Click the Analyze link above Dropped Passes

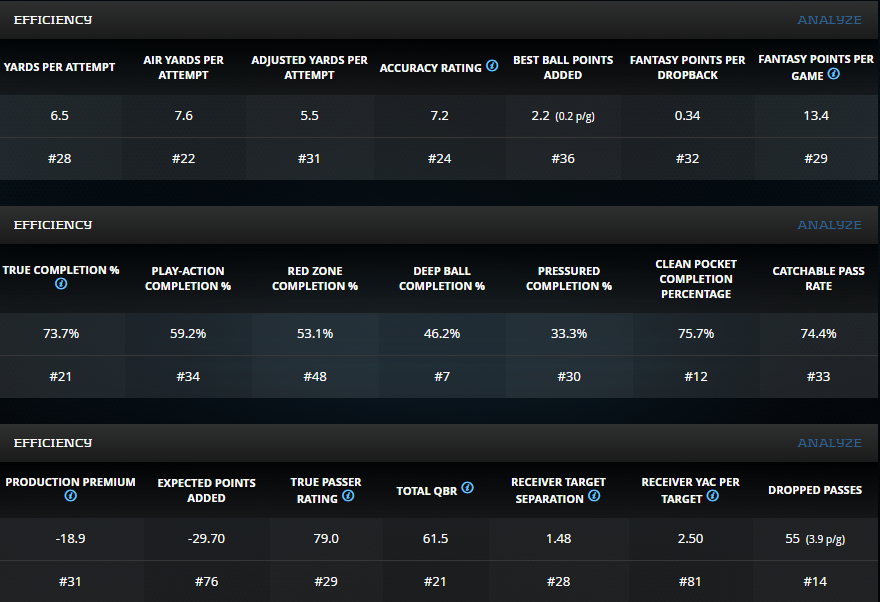[x=828, y=443]
